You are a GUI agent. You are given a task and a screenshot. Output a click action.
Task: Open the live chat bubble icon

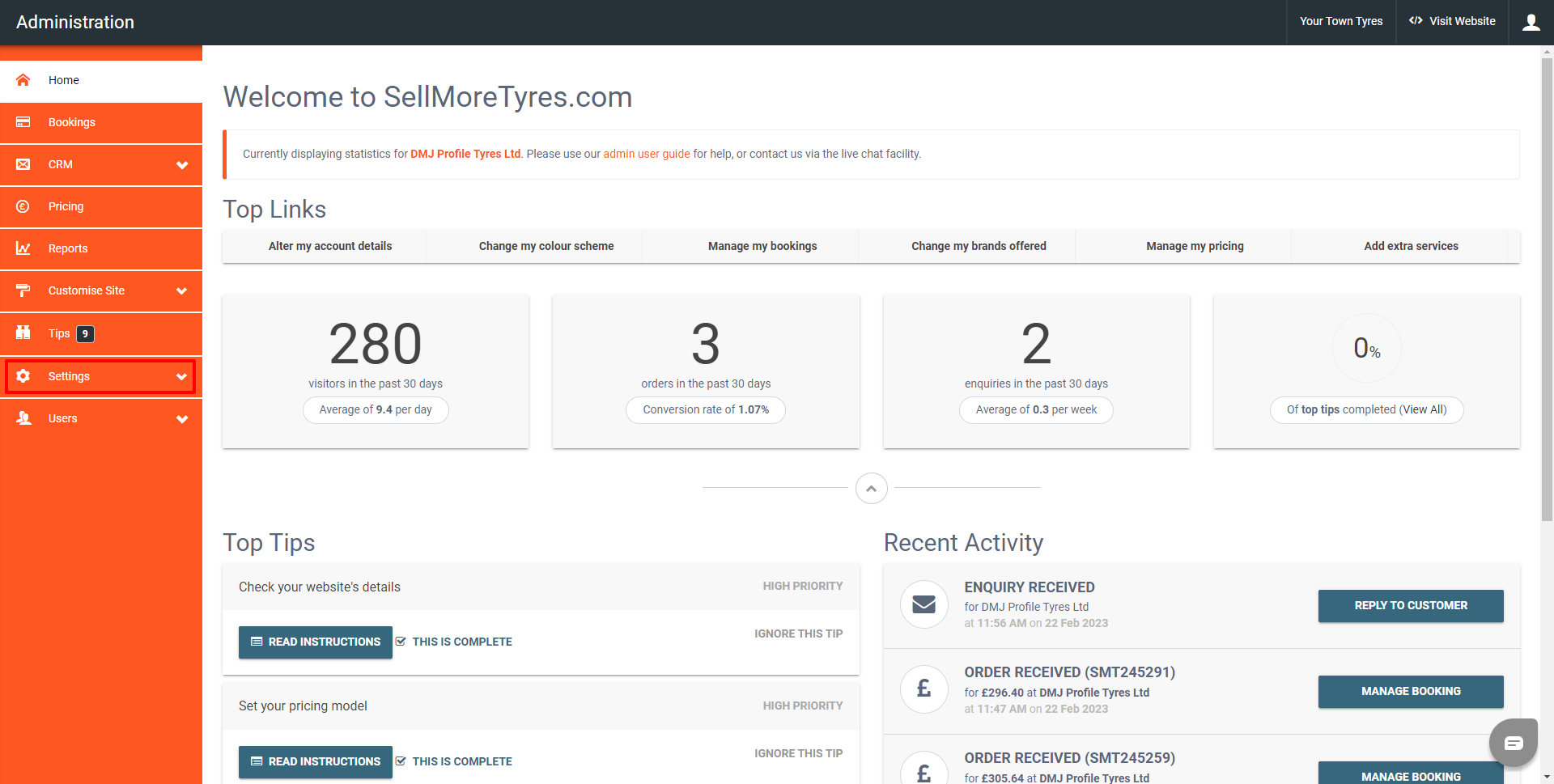[x=1514, y=743]
